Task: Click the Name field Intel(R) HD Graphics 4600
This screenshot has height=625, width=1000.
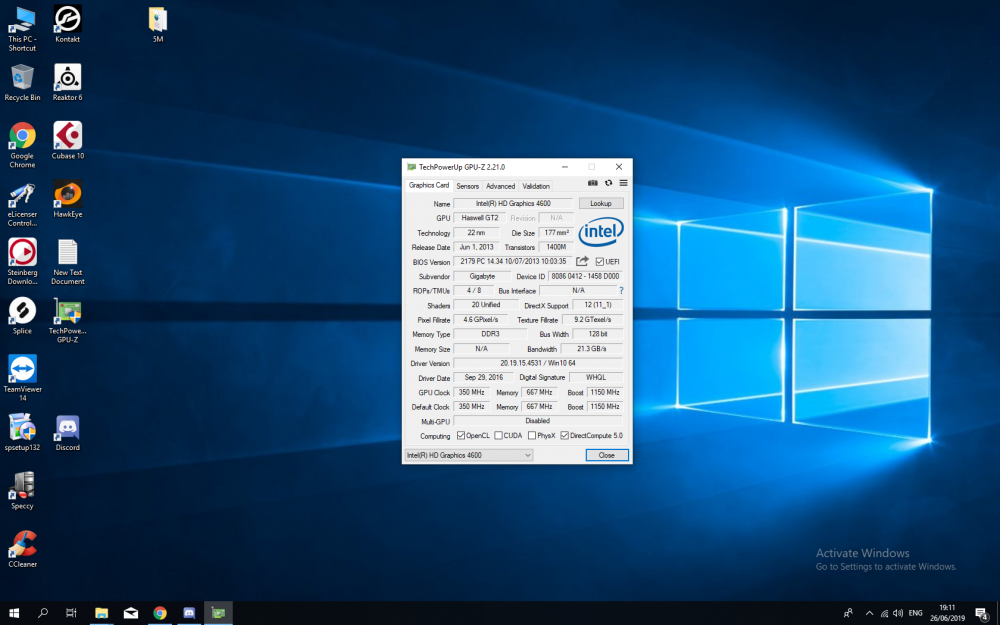Action: pyautogui.click(x=513, y=203)
